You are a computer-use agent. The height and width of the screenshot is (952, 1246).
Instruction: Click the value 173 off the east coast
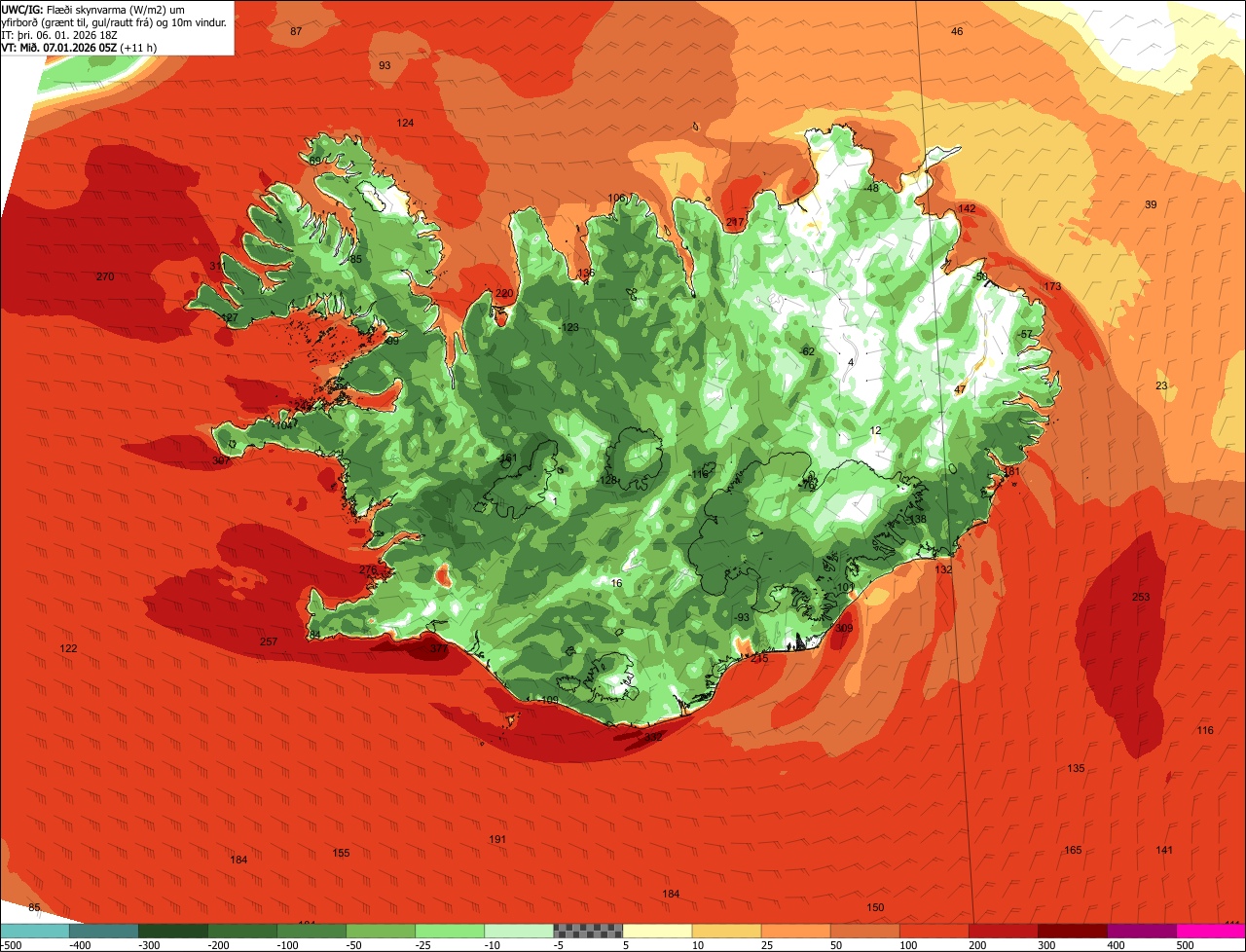(1052, 287)
